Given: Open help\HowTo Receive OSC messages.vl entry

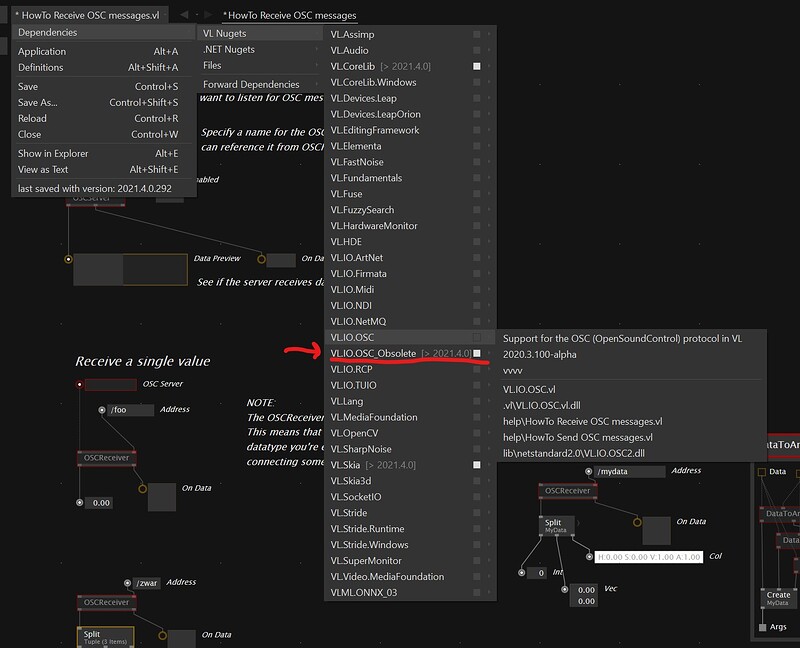Looking at the screenshot, I should 632,421.
